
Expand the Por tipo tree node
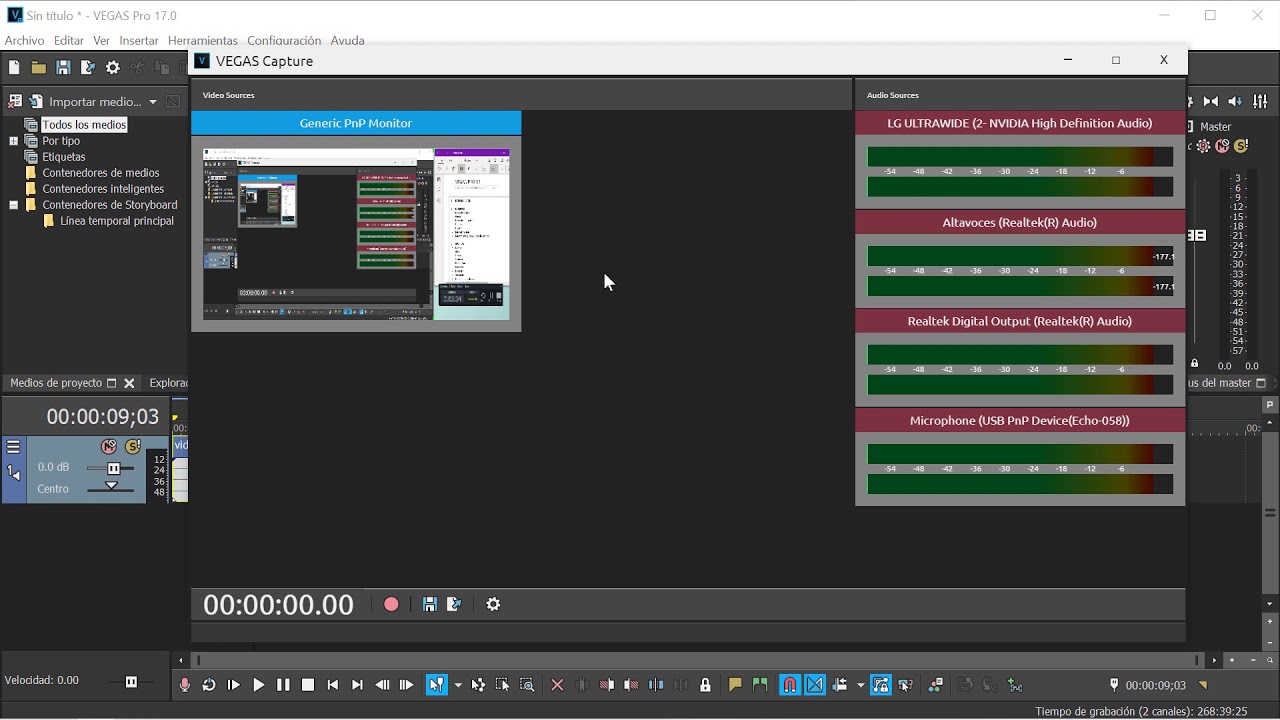point(14,141)
